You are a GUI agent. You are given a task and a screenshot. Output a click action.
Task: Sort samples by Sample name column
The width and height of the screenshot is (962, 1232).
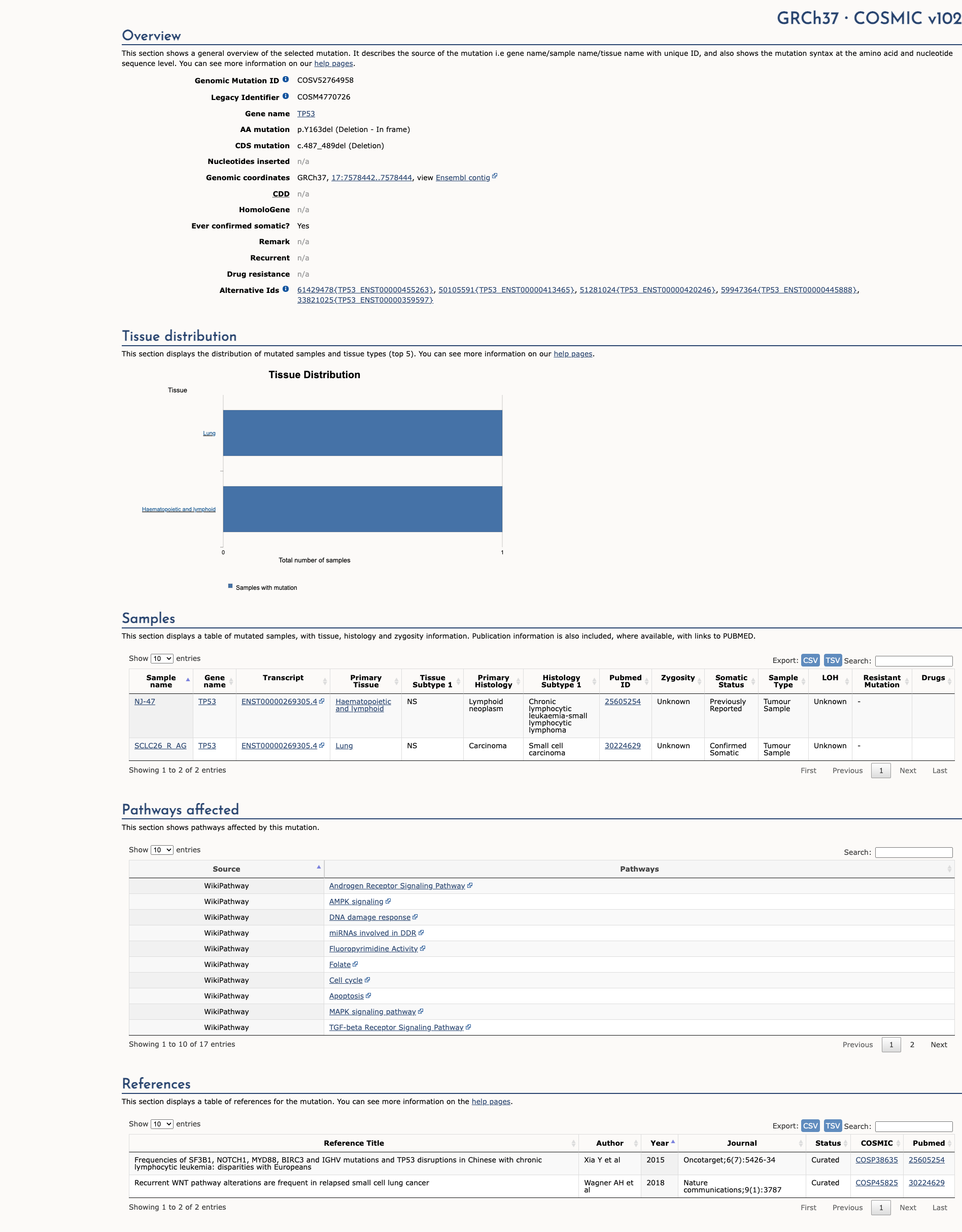pos(161,681)
